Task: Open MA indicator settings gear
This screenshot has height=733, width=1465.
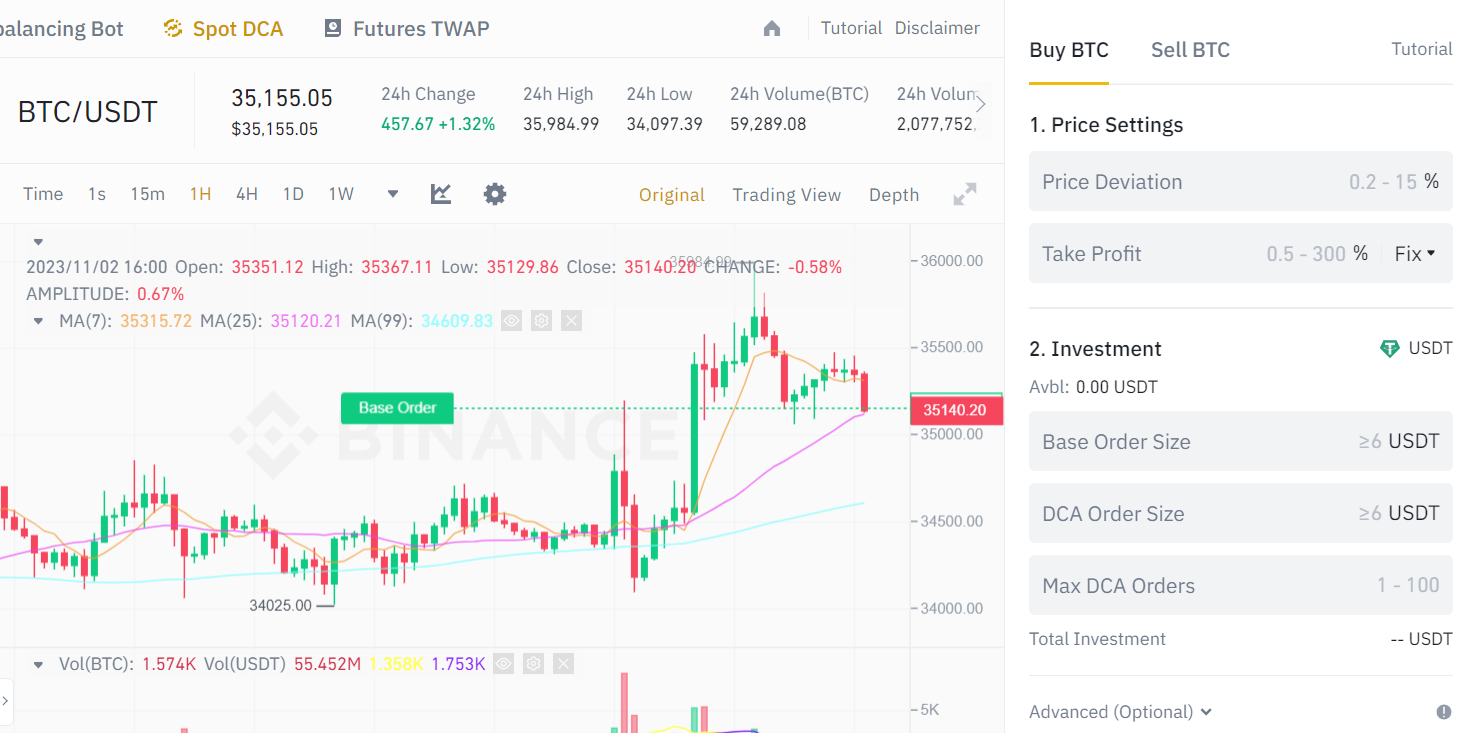Action: (541, 320)
